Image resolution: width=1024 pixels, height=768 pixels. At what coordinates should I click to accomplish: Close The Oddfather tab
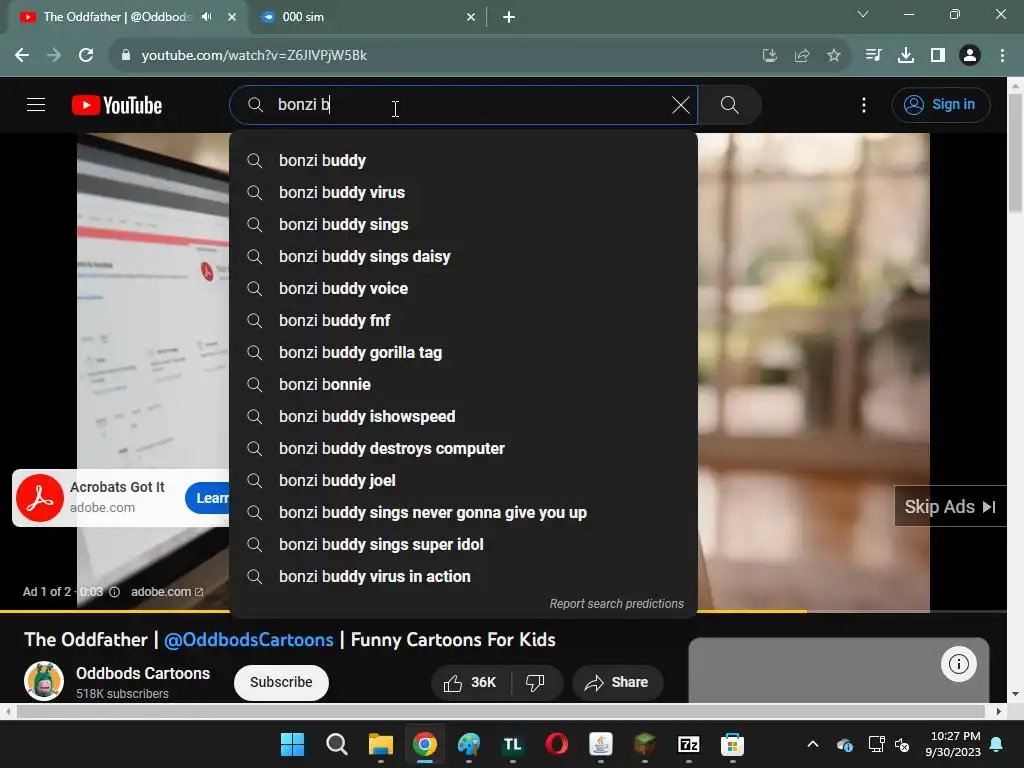232,17
